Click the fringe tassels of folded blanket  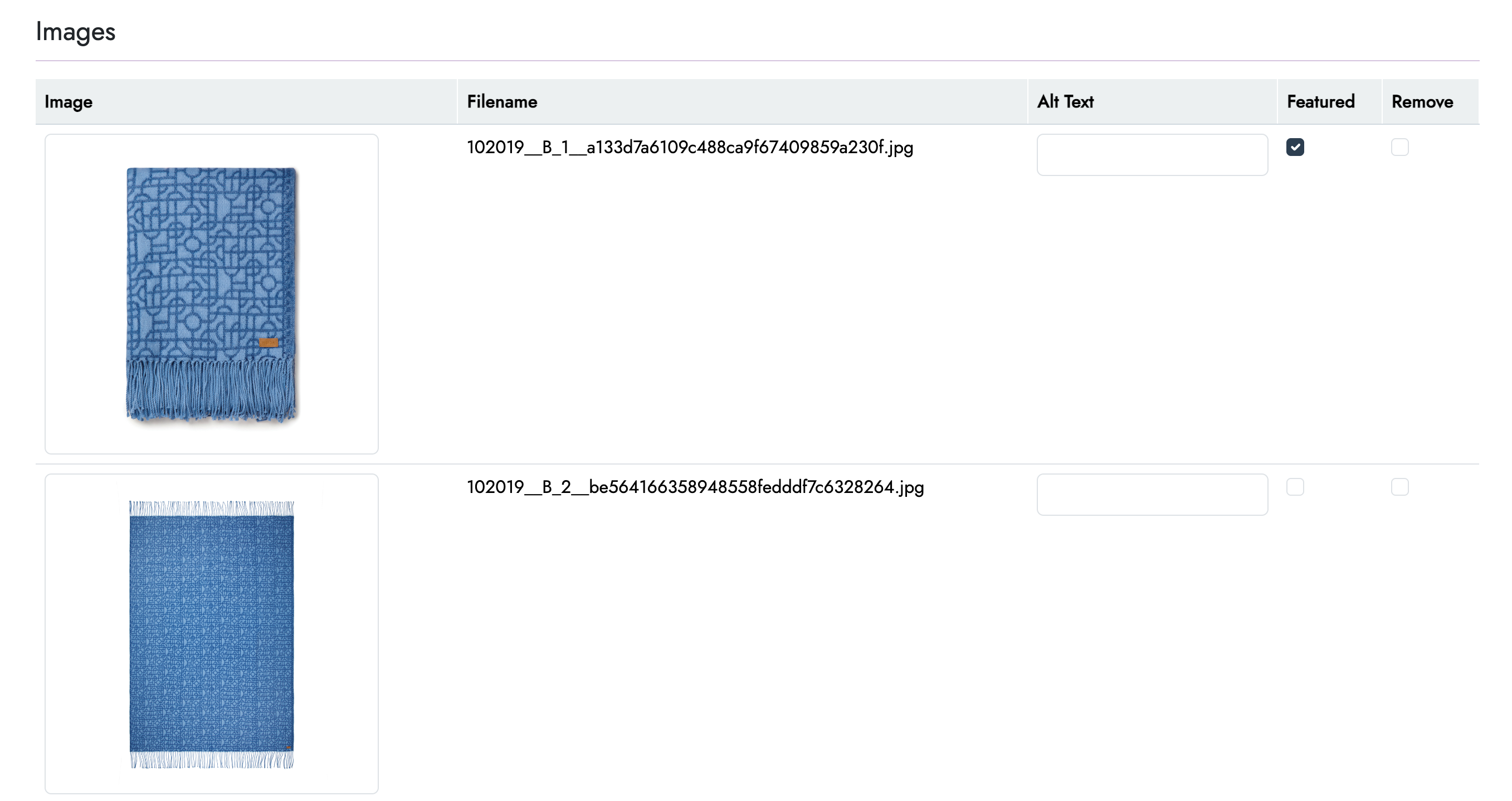pyautogui.click(x=209, y=390)
